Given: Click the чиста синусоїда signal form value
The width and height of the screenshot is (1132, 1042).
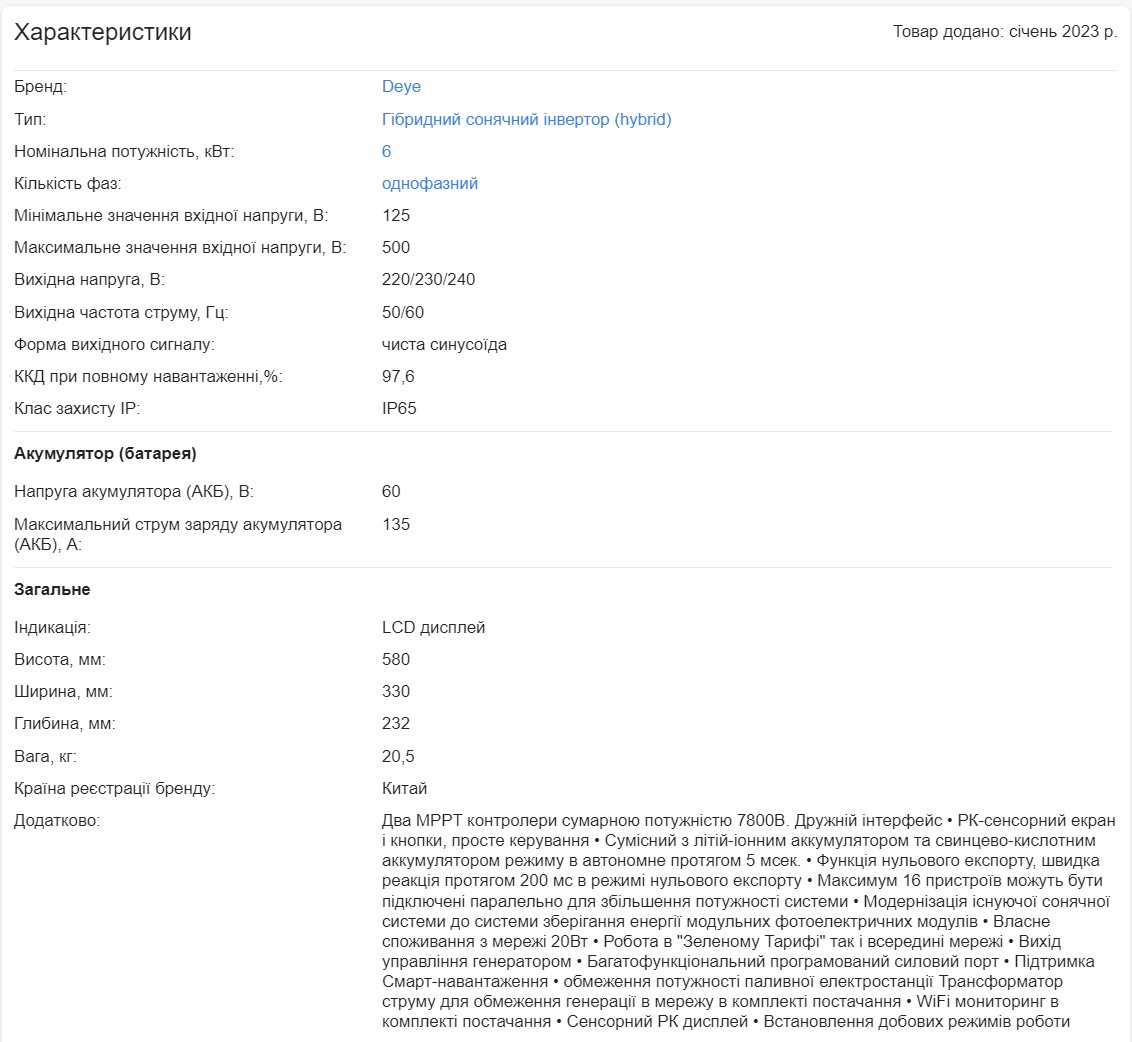Looking at the screenshot, I should [x=444, y=344].
